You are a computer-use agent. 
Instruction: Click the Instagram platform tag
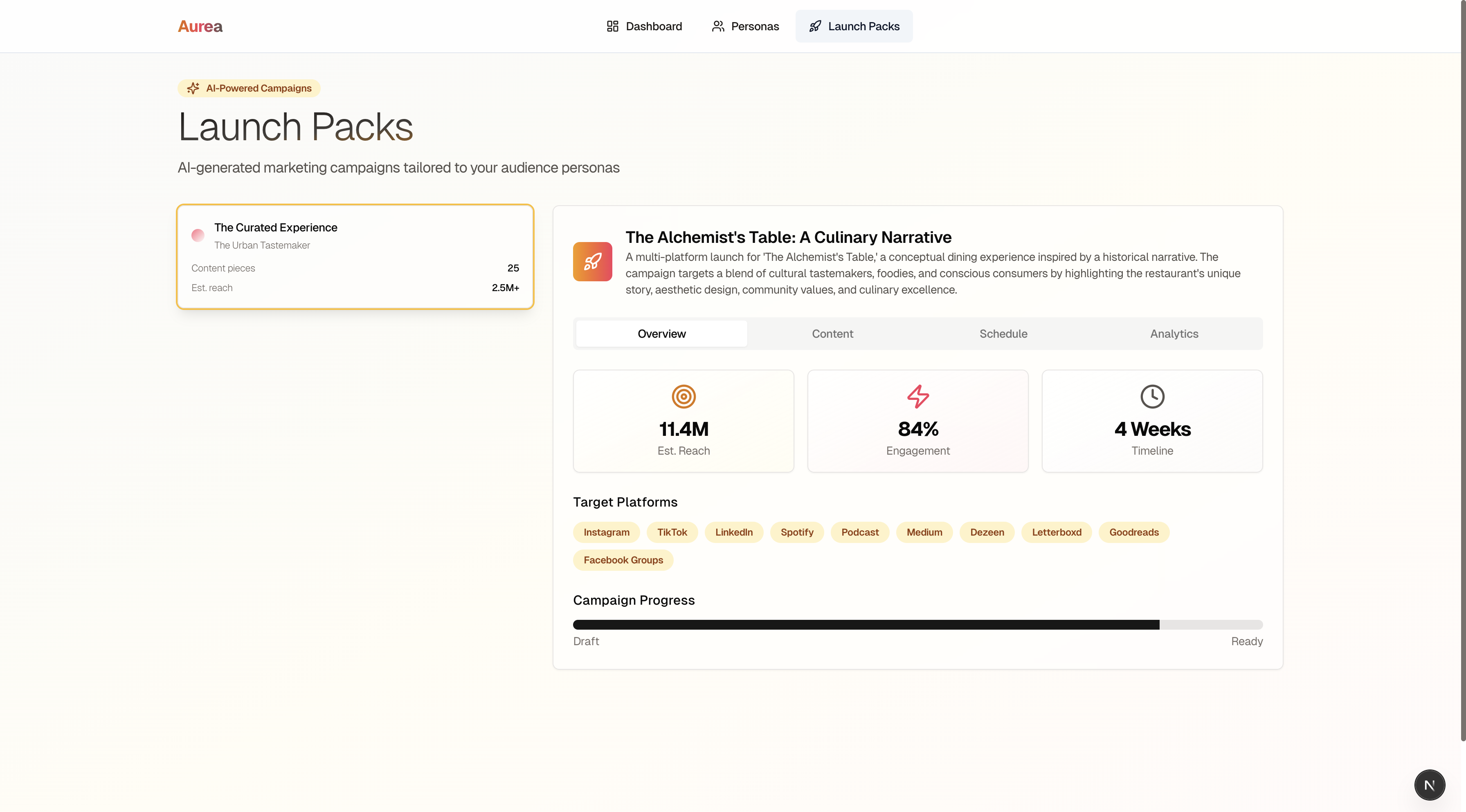point(606,532)
